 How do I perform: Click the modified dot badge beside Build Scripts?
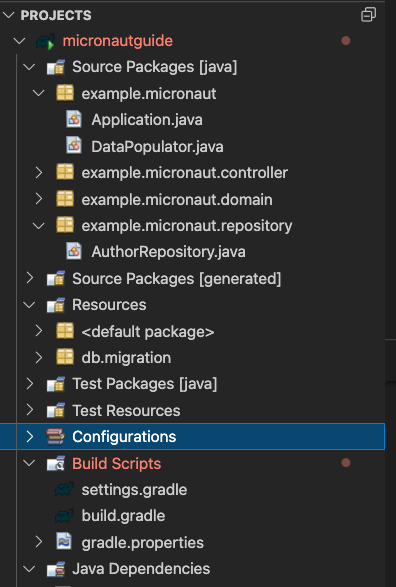click(346, 463)
